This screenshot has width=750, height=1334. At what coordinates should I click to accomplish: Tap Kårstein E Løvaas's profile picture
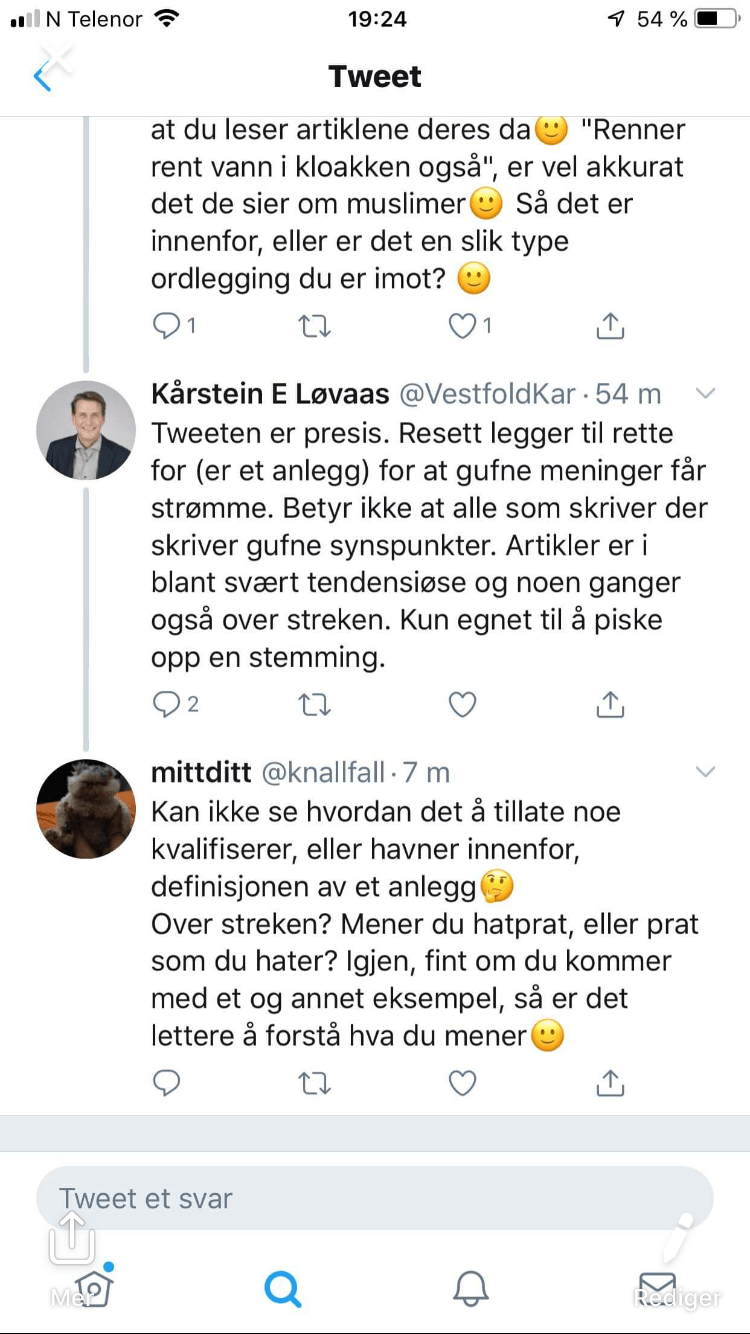[85, 431]
